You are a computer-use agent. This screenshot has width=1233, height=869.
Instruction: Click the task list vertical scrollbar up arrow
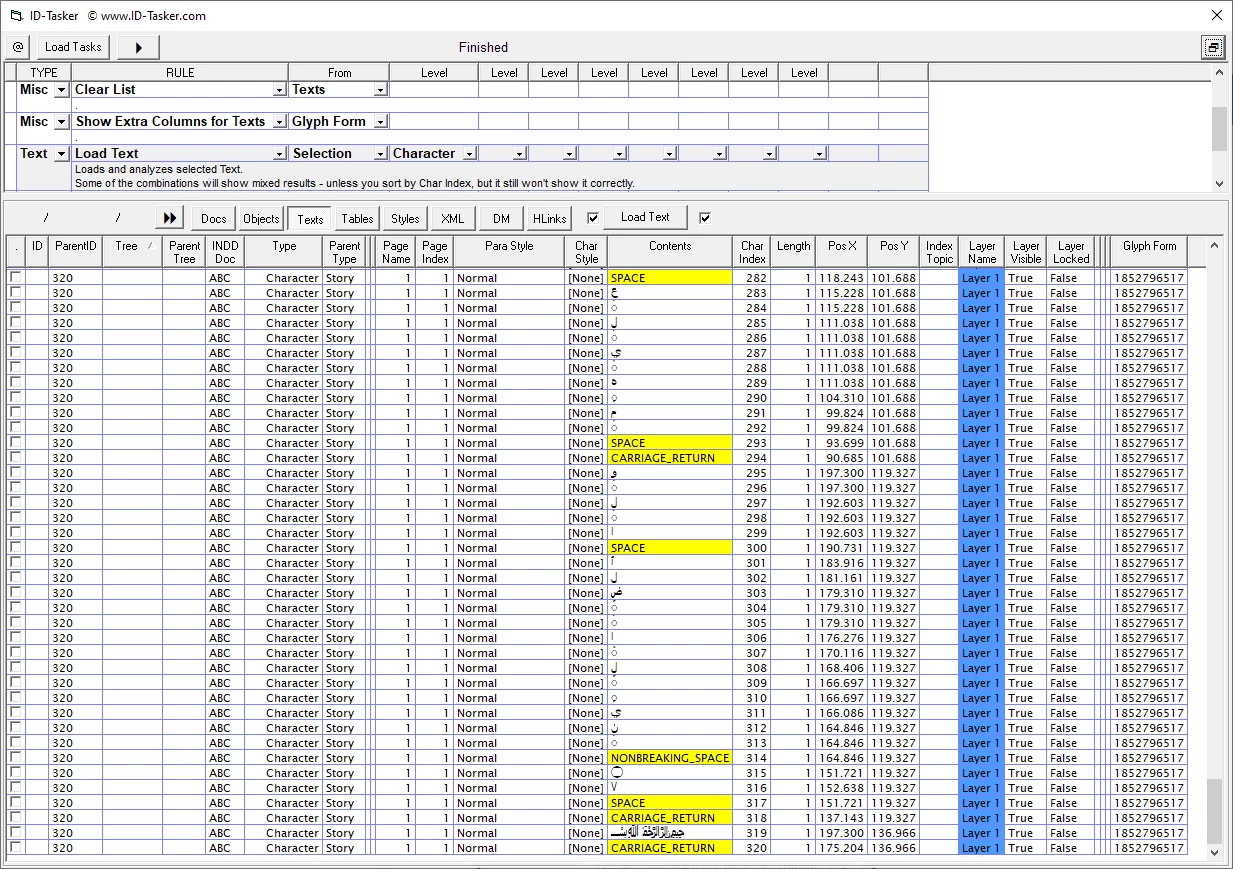click(x=1218, y=71)
